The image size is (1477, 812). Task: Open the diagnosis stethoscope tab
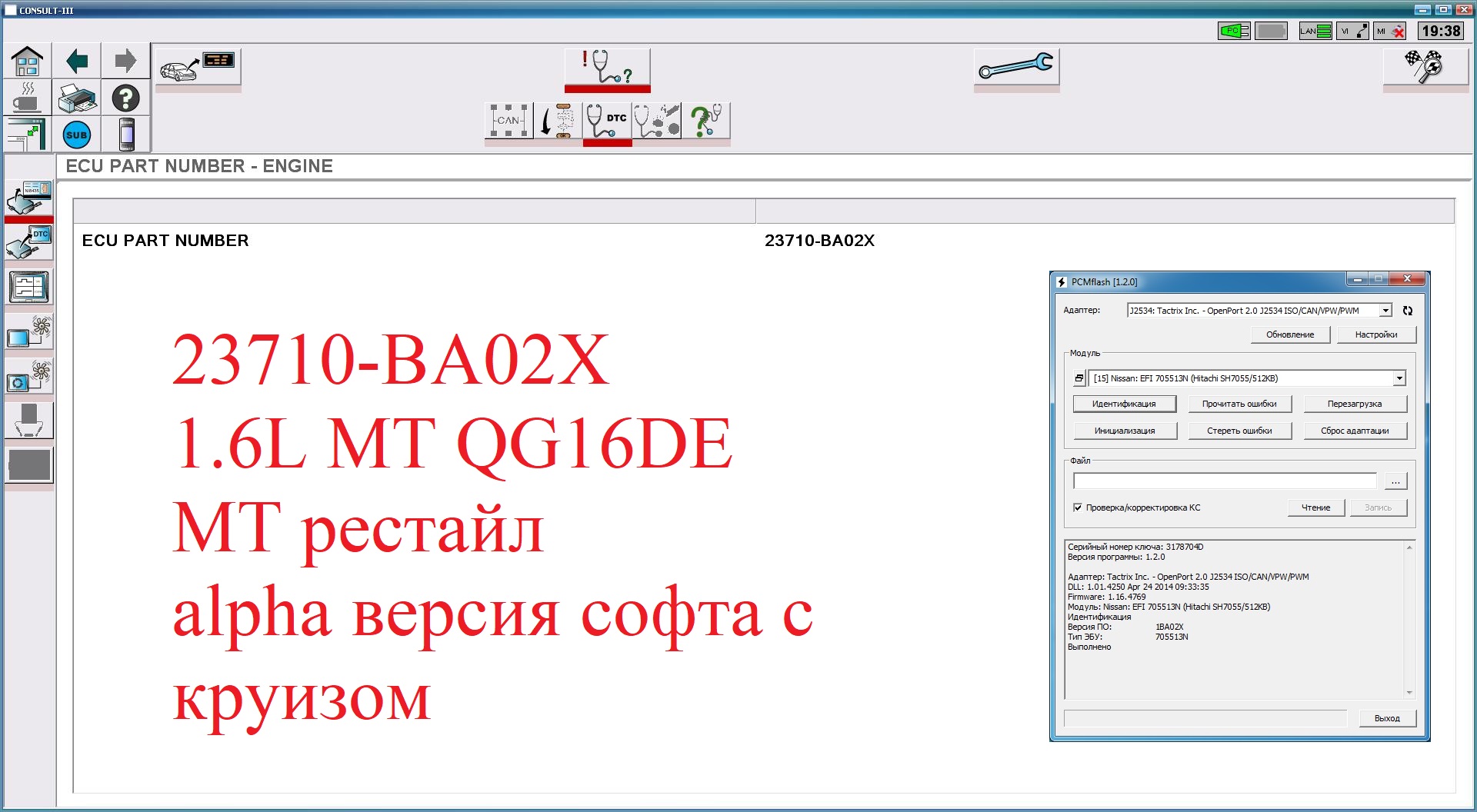[x=608, y=68]
